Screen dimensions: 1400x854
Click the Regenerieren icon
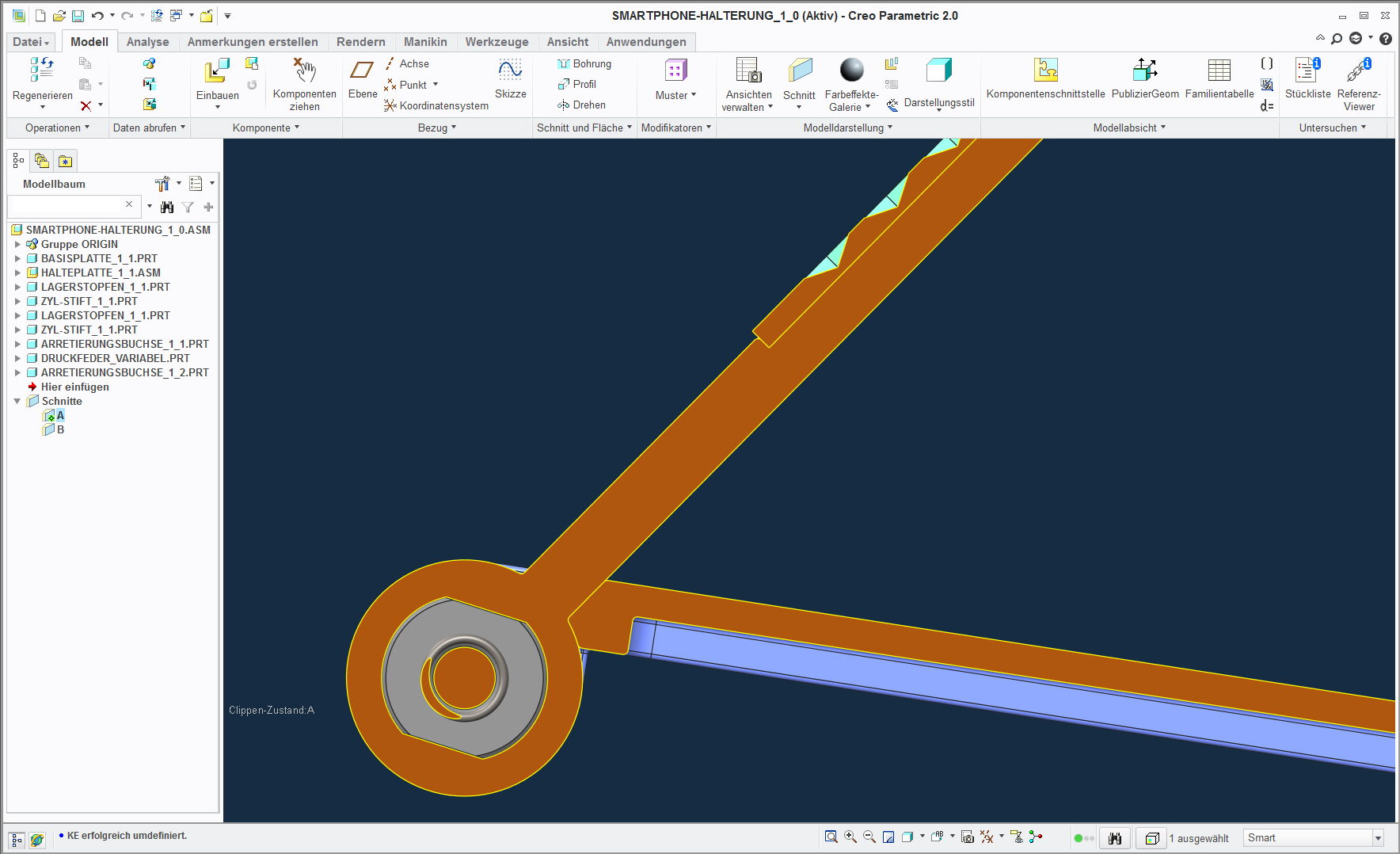(x=42, y=71)
